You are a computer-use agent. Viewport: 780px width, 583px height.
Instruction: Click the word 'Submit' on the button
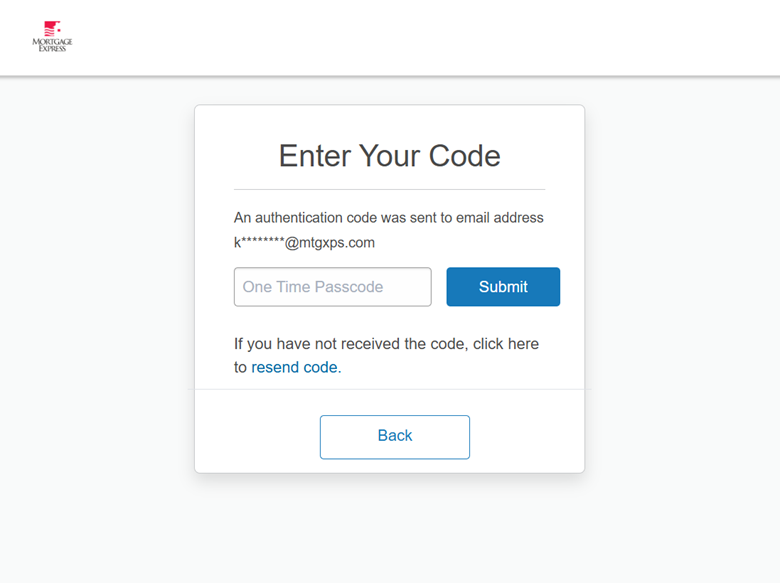(502, 287)
